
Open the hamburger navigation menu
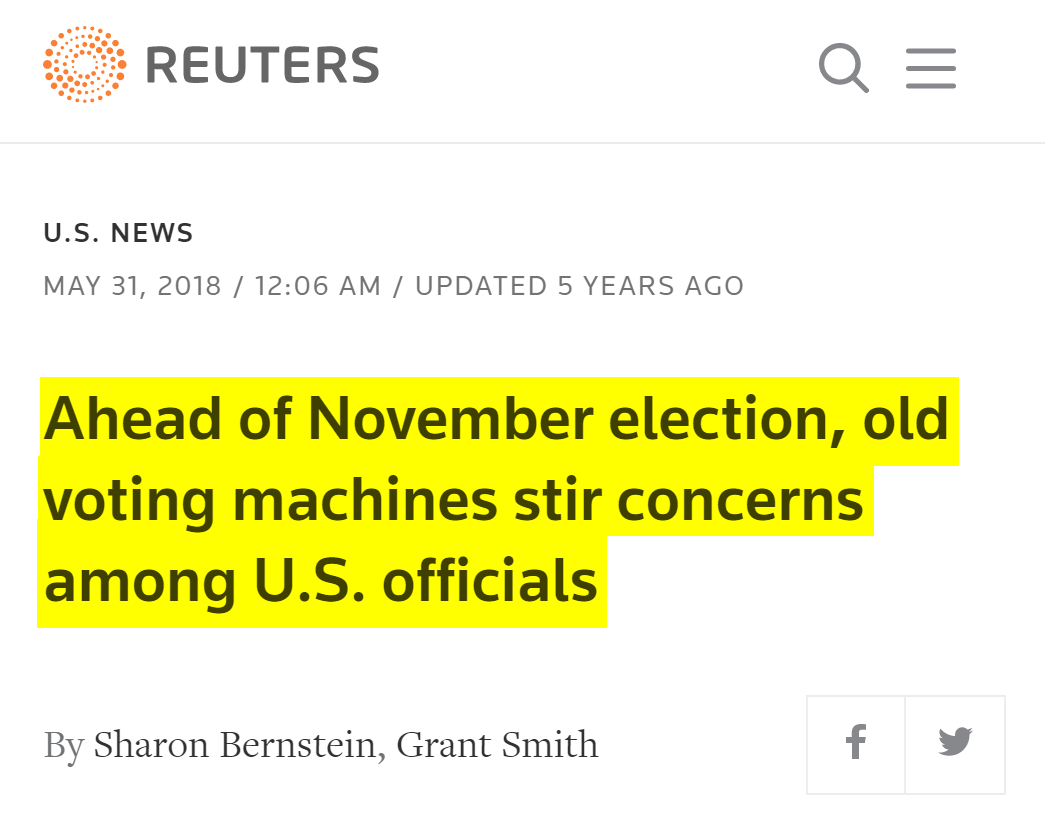click(931, 68)
